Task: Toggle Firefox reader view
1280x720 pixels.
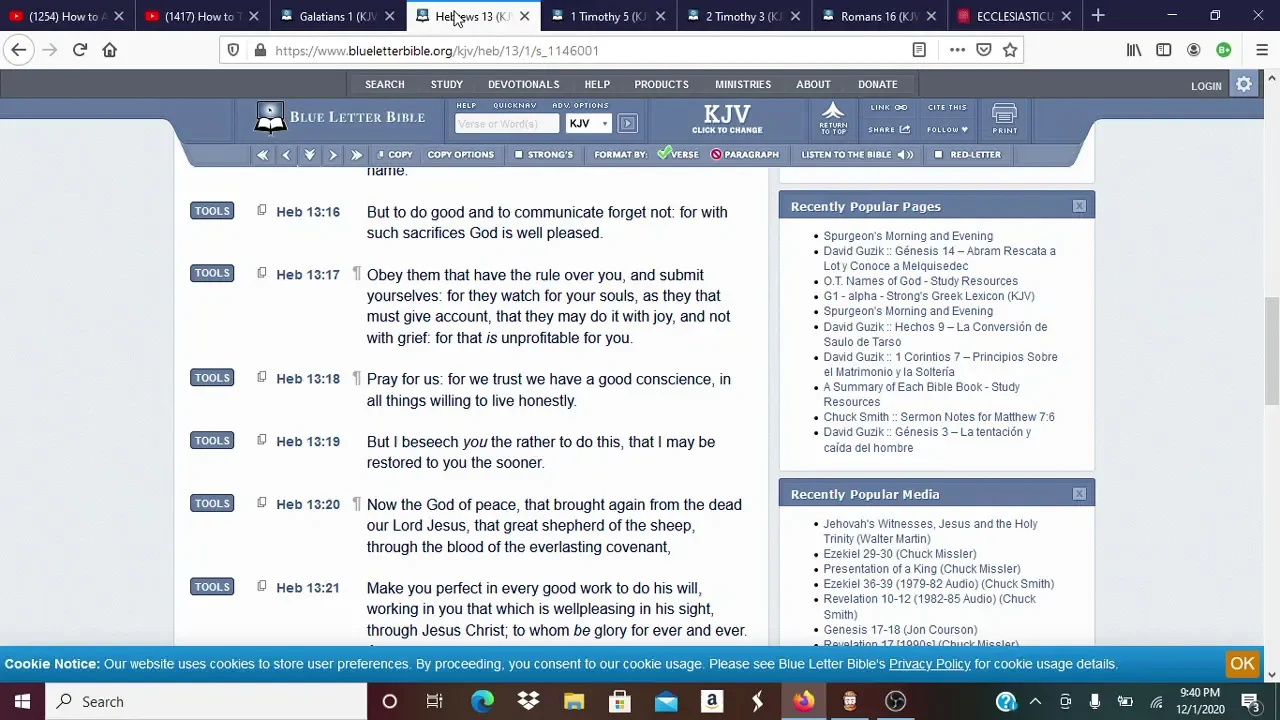Action: click(x=919, y=50)
